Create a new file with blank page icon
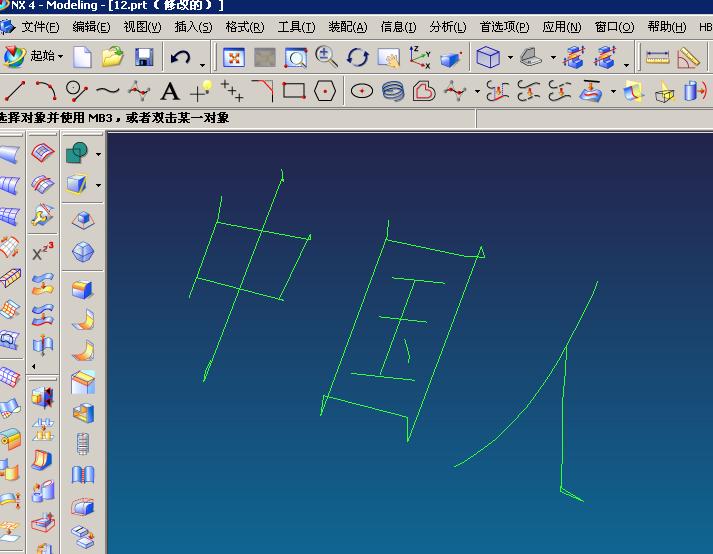This screenshot has width=713, height=554. click(82, 57)
